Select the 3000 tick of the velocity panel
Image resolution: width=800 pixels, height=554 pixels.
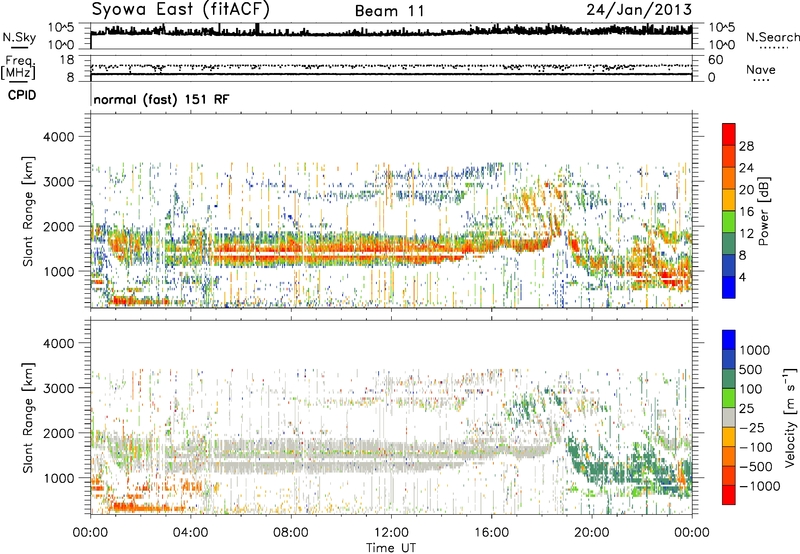click(x=58, y=388)
